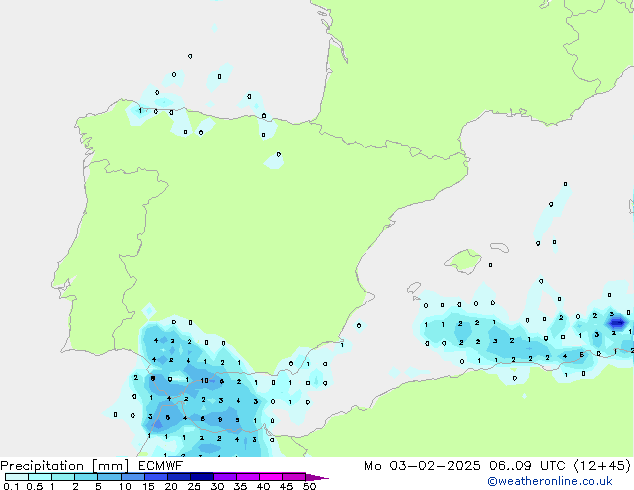The image size is (634, 490).
Task: Click the over-50 mm legend arrow tip
Action: click(x=317, y=477)
